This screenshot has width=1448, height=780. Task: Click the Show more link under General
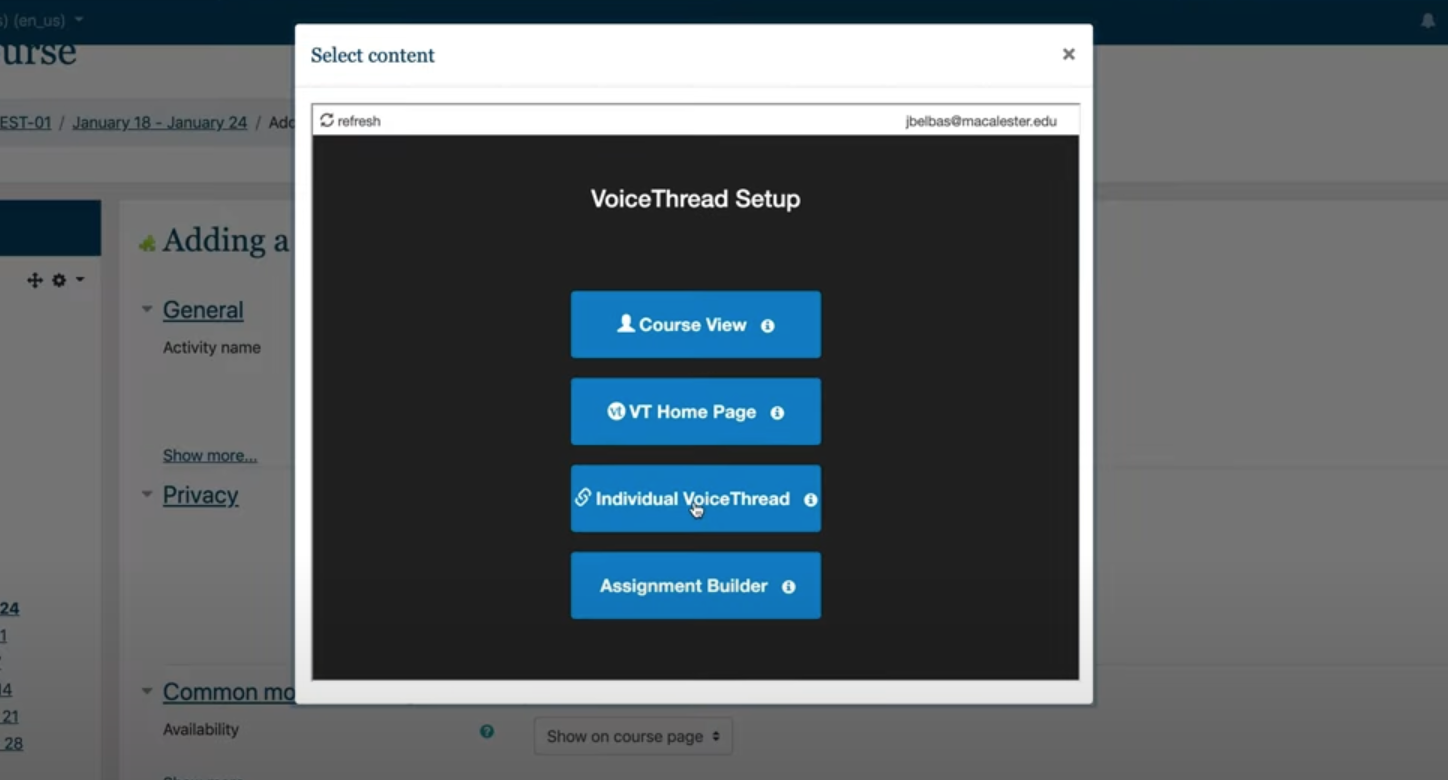coord(210,456)
